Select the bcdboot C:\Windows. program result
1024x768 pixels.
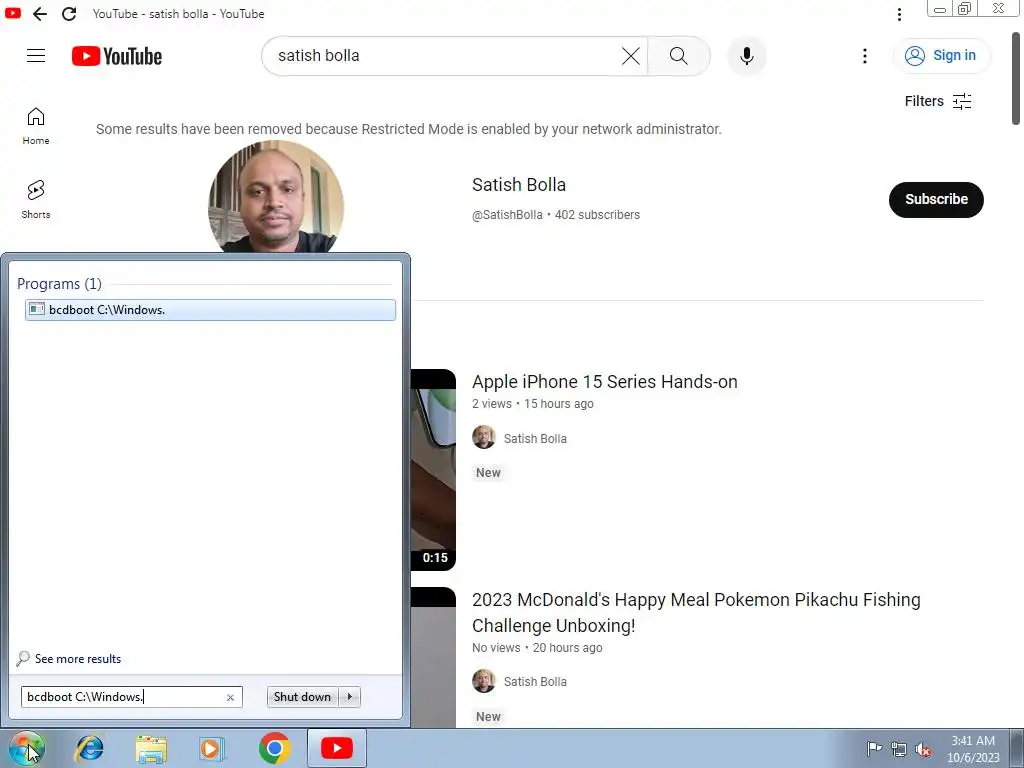click(210, 310)
